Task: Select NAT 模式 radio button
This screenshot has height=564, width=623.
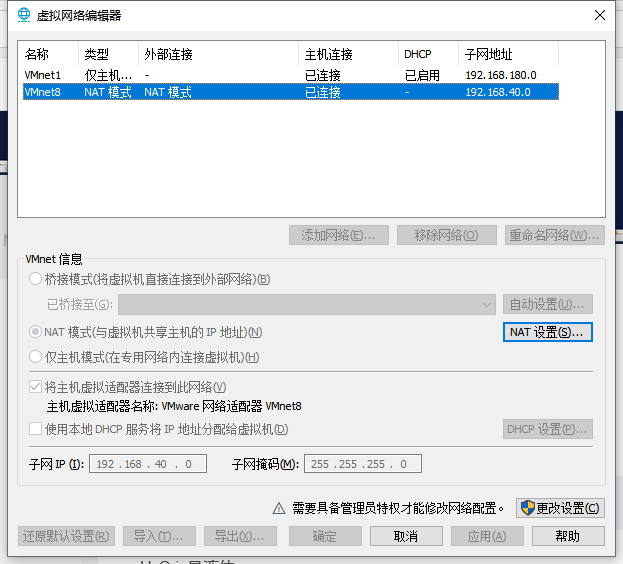Action: click(35, 332)
